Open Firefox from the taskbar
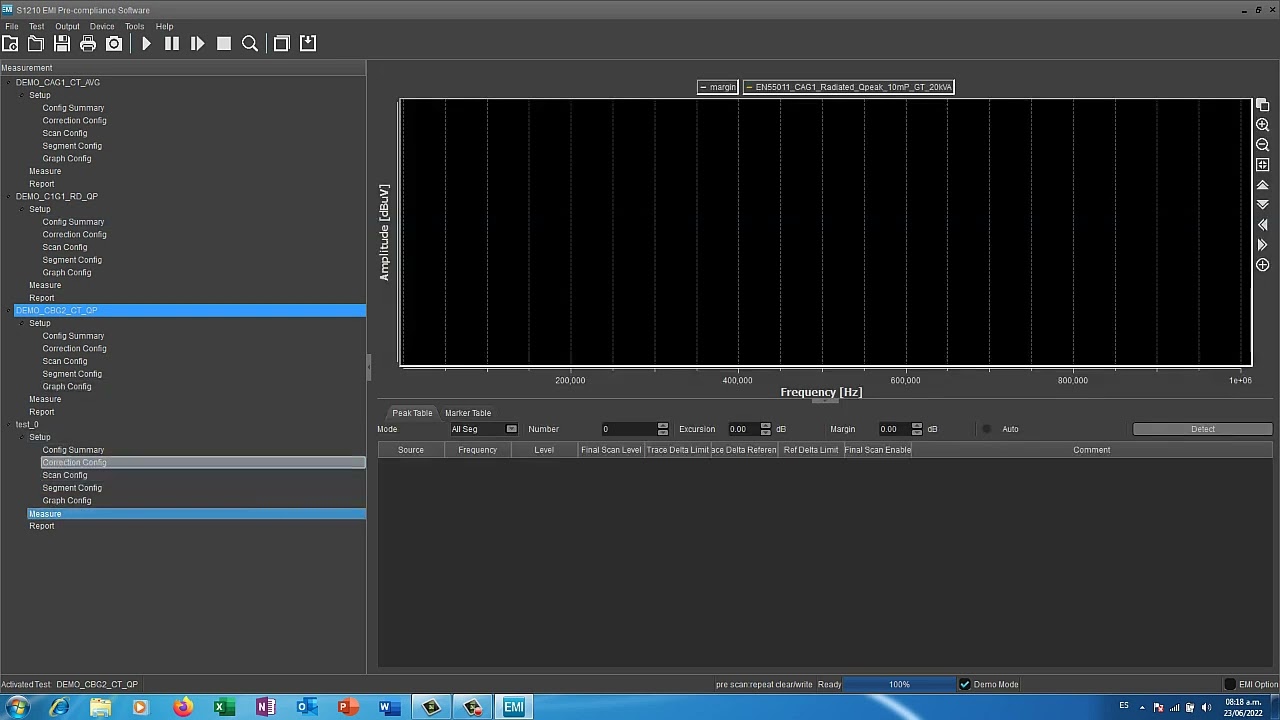Screen dimensions: 1280x720 [x=182, y=707]
